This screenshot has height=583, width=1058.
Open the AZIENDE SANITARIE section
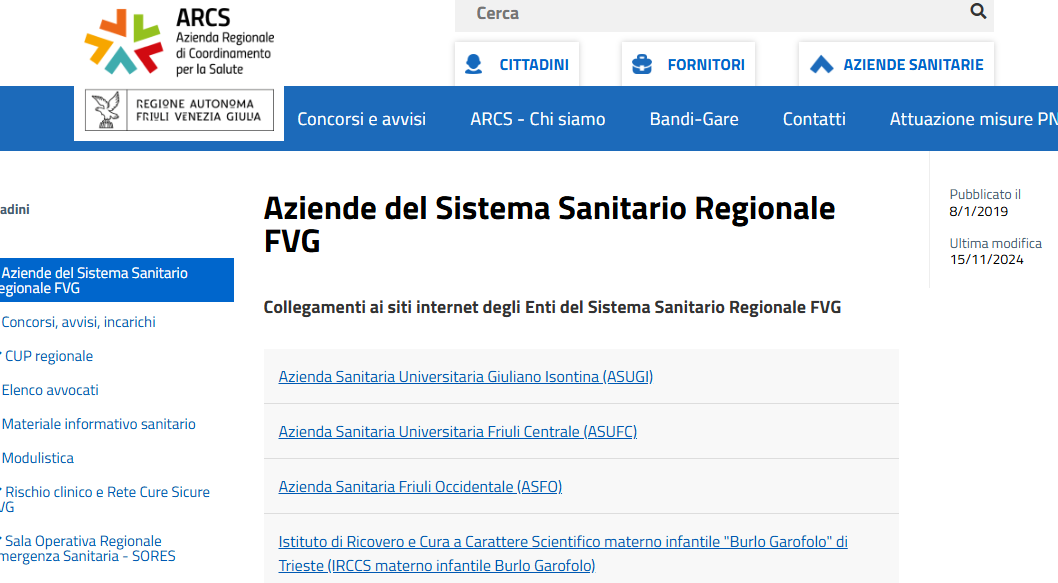[x=896, y=64]
